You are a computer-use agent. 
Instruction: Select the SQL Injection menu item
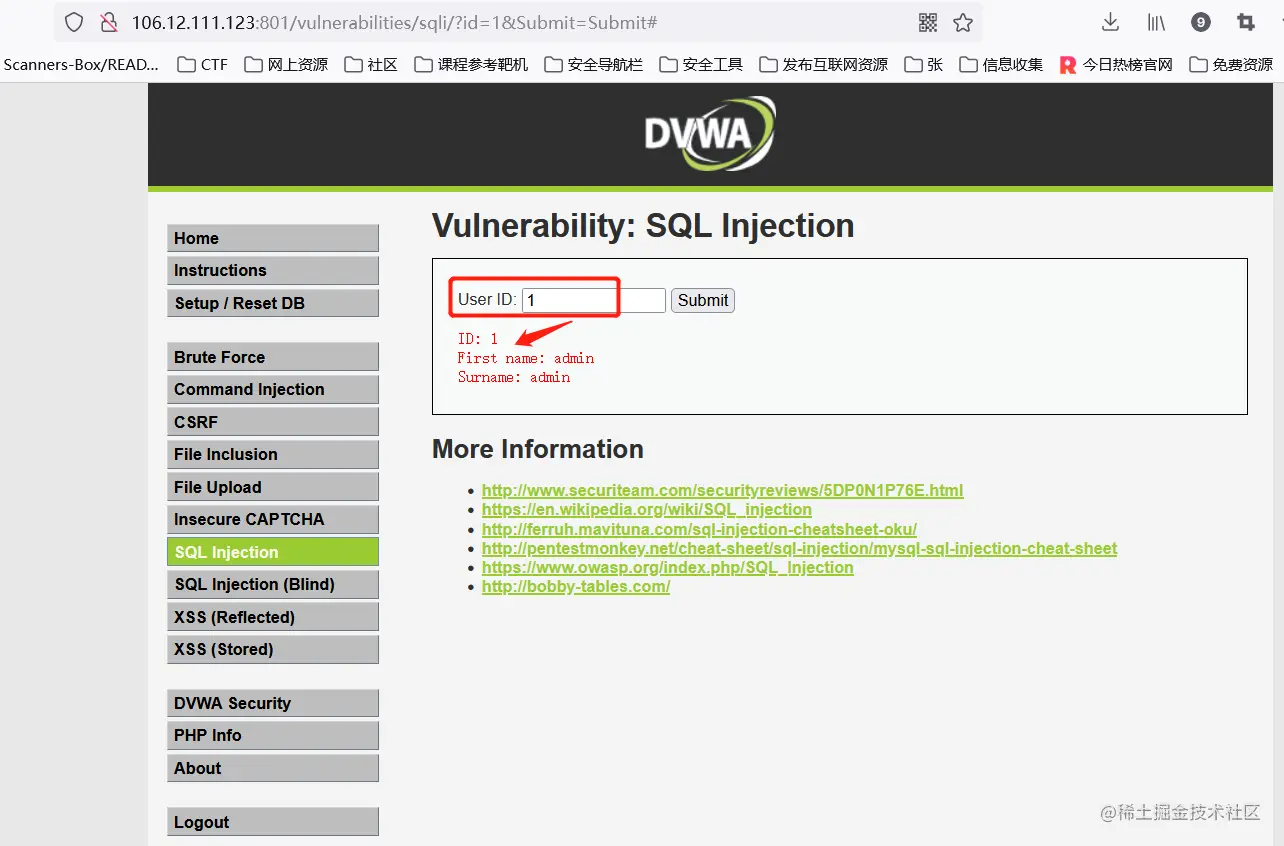point(273,552)
